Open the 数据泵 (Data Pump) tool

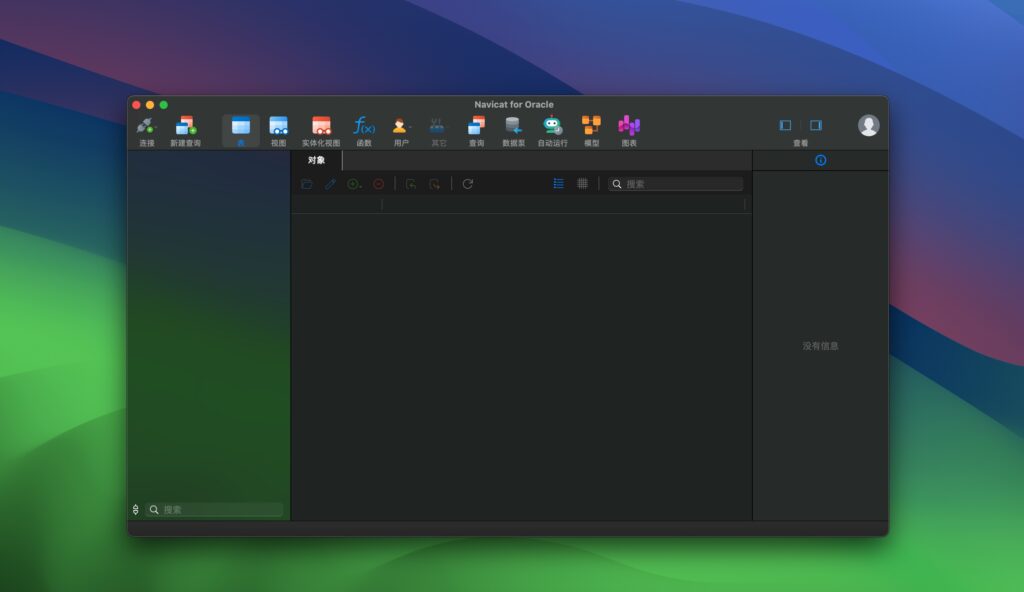[512, 128]
